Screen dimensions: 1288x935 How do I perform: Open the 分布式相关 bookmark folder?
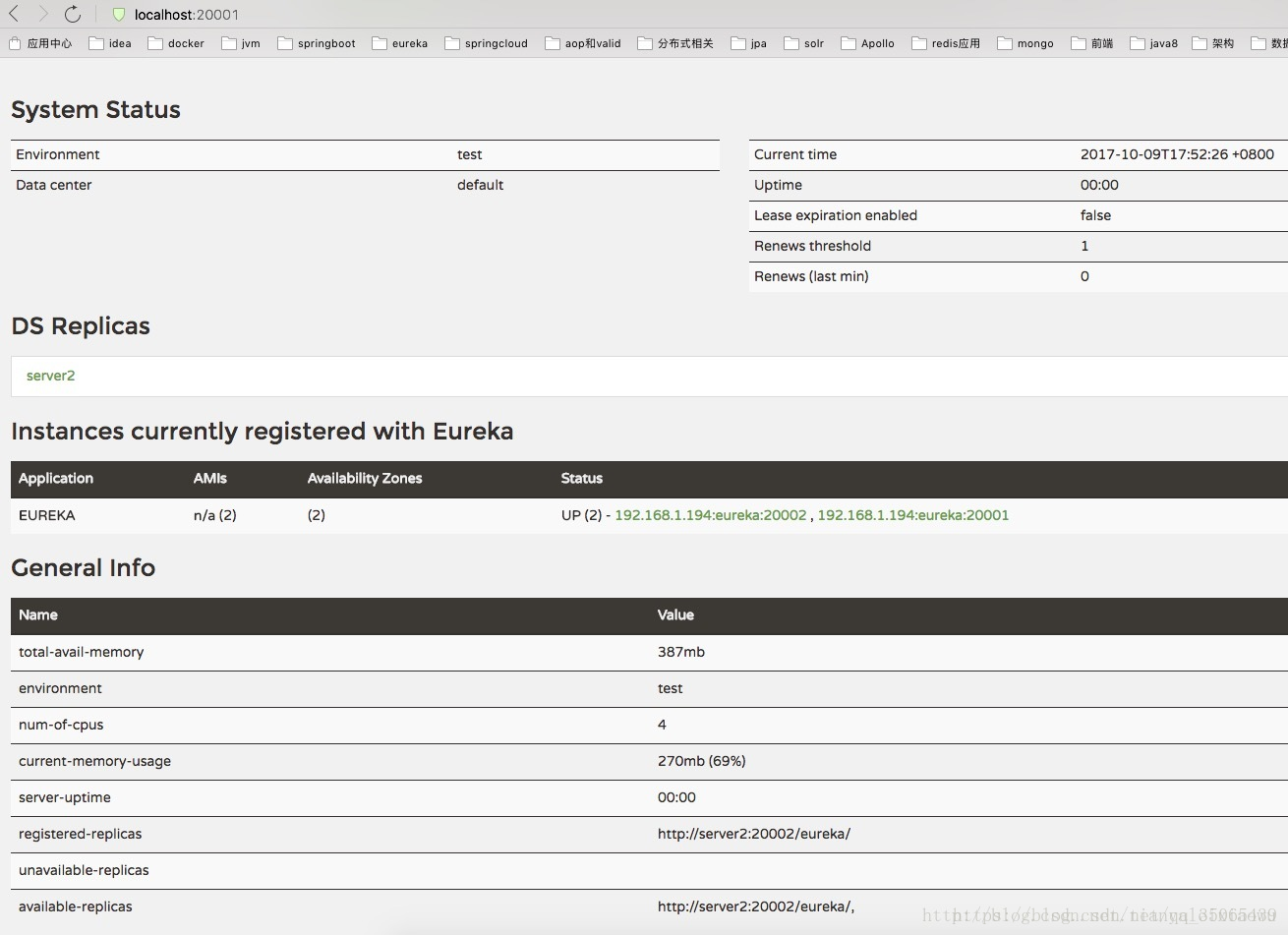coord(675,43)
